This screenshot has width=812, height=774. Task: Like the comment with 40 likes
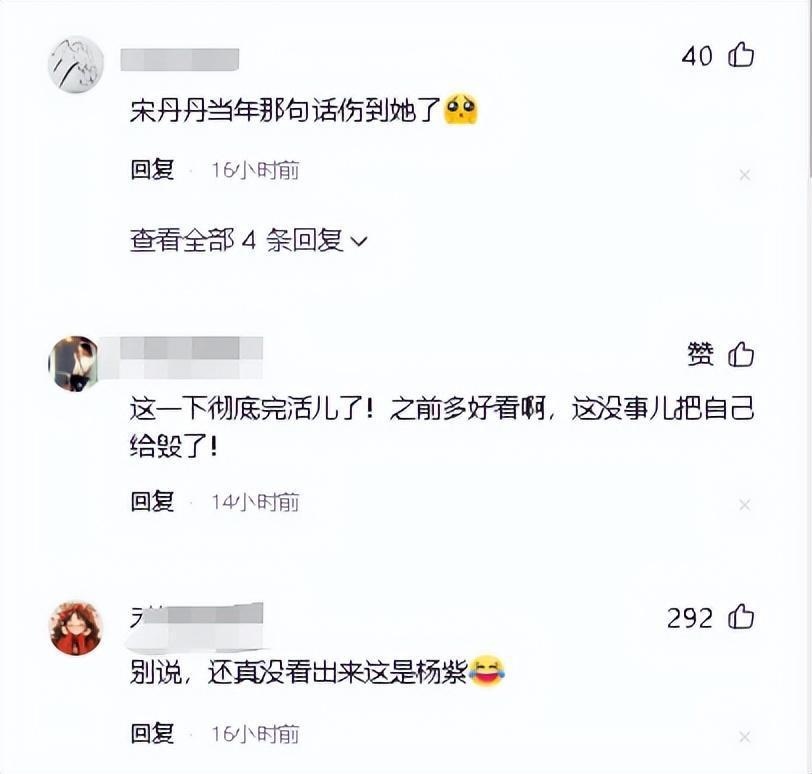coord(741,54)
